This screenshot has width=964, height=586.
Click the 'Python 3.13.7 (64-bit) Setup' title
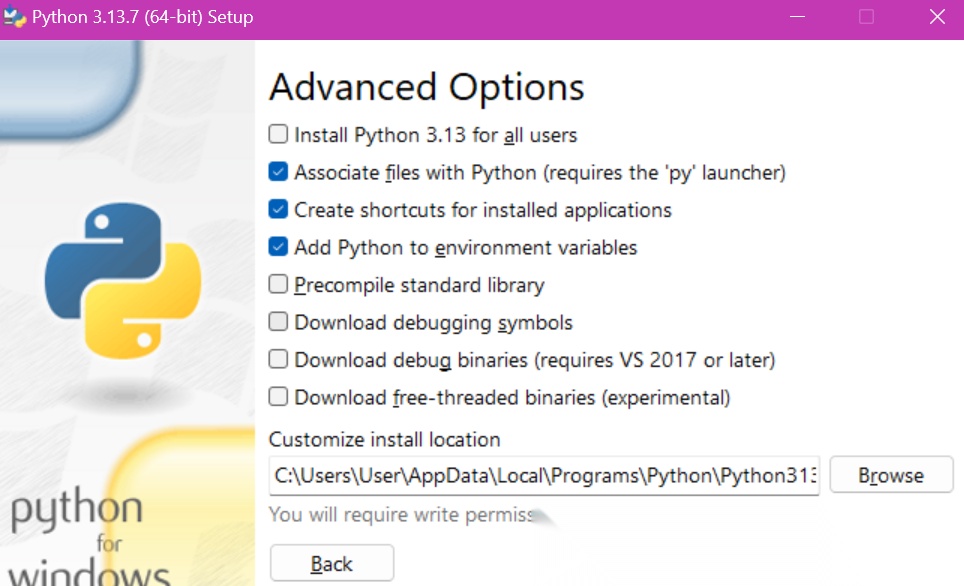[143, 17]
